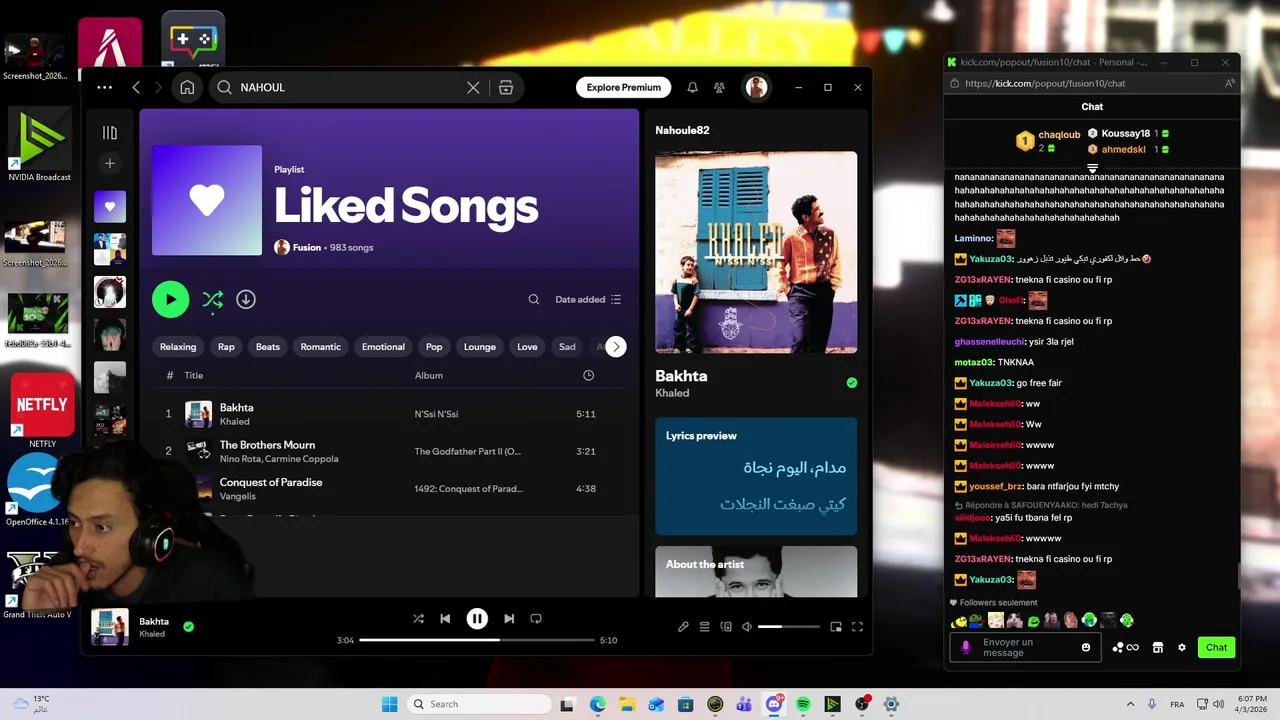Pause the current song Bakhta
Screen dimensions: 1280x720
pyautogui.click(x=477, y=619)
